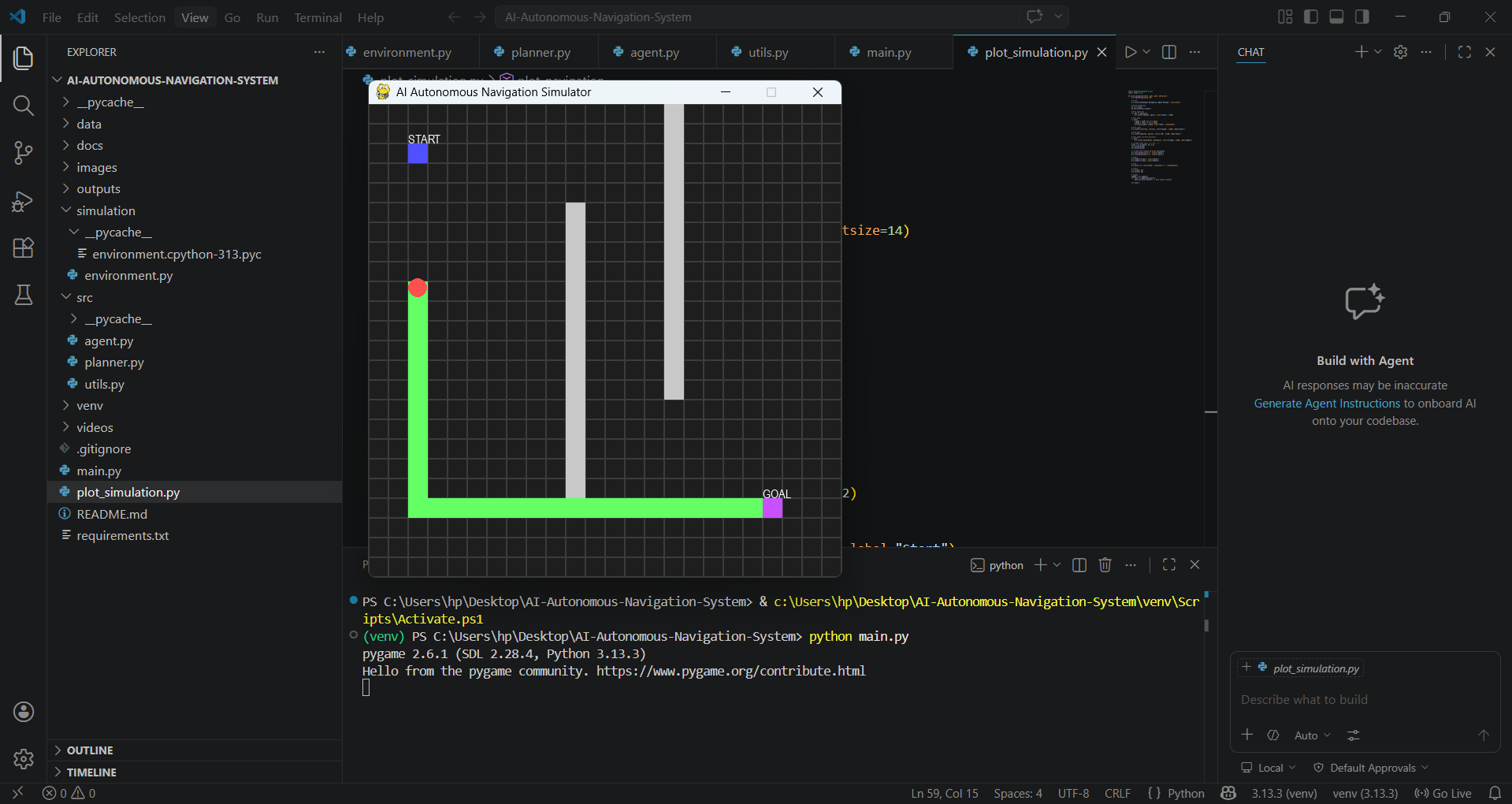Screen dimensions: 1512x804
Task: Run the Python file with play button
Action: 1131,52
